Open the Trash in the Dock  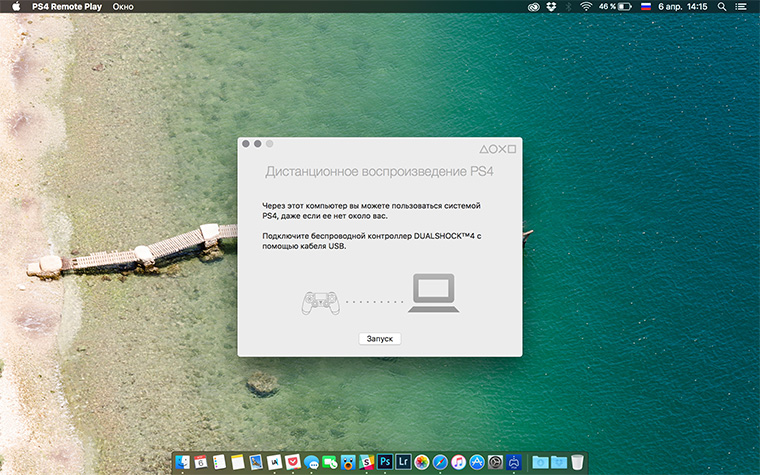(x=577, y=462)
